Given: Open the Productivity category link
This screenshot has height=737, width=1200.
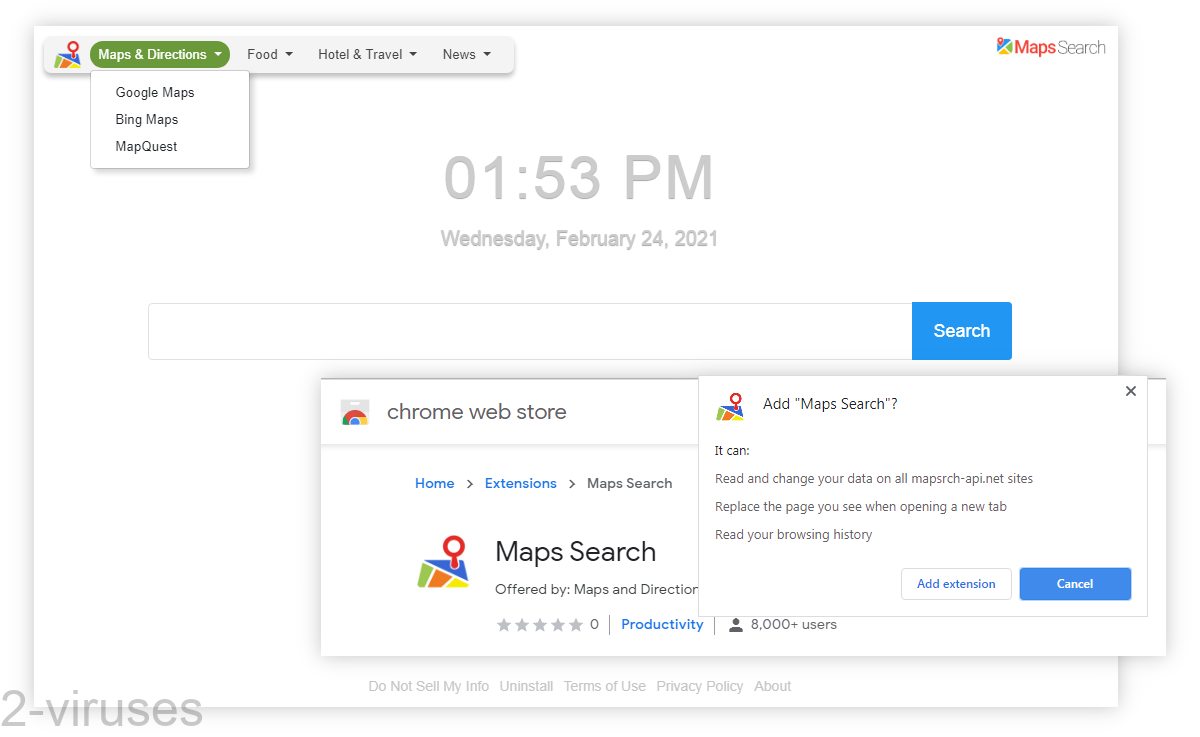Looking at the screenshot, I should point(662,624).
